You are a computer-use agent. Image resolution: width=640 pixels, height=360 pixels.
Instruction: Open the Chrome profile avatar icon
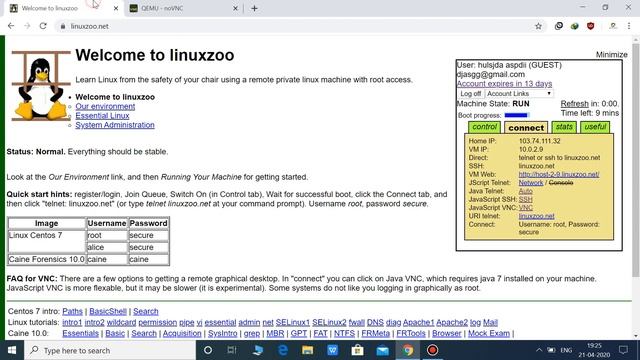[613, 26]
